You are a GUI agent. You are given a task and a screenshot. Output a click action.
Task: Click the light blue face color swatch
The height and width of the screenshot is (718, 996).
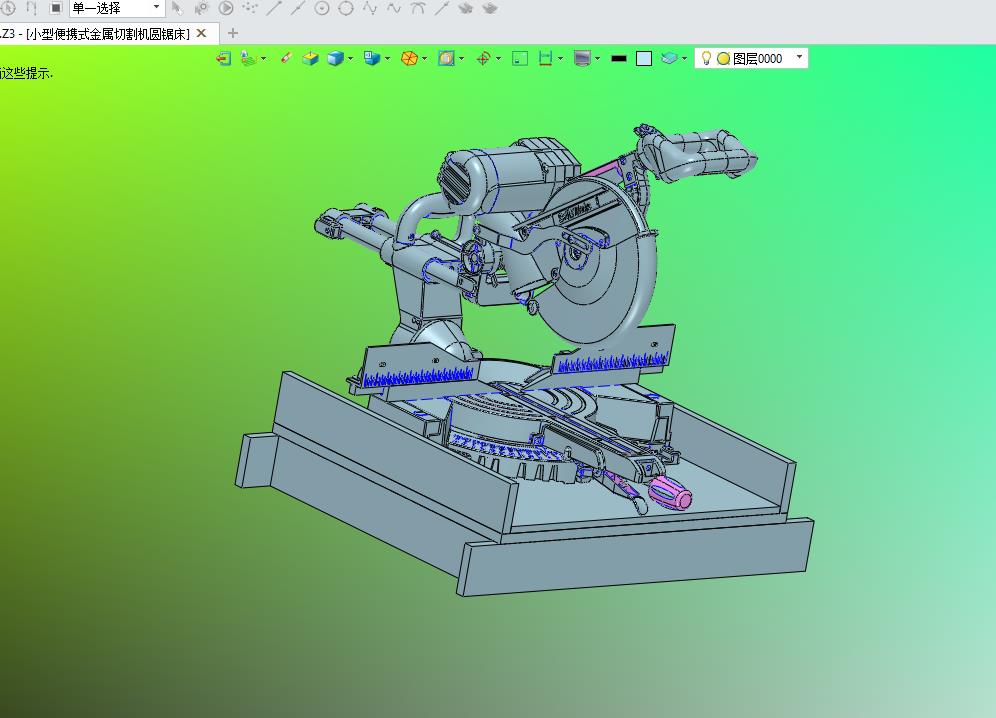pyautogui.click(x=643, y=58)
